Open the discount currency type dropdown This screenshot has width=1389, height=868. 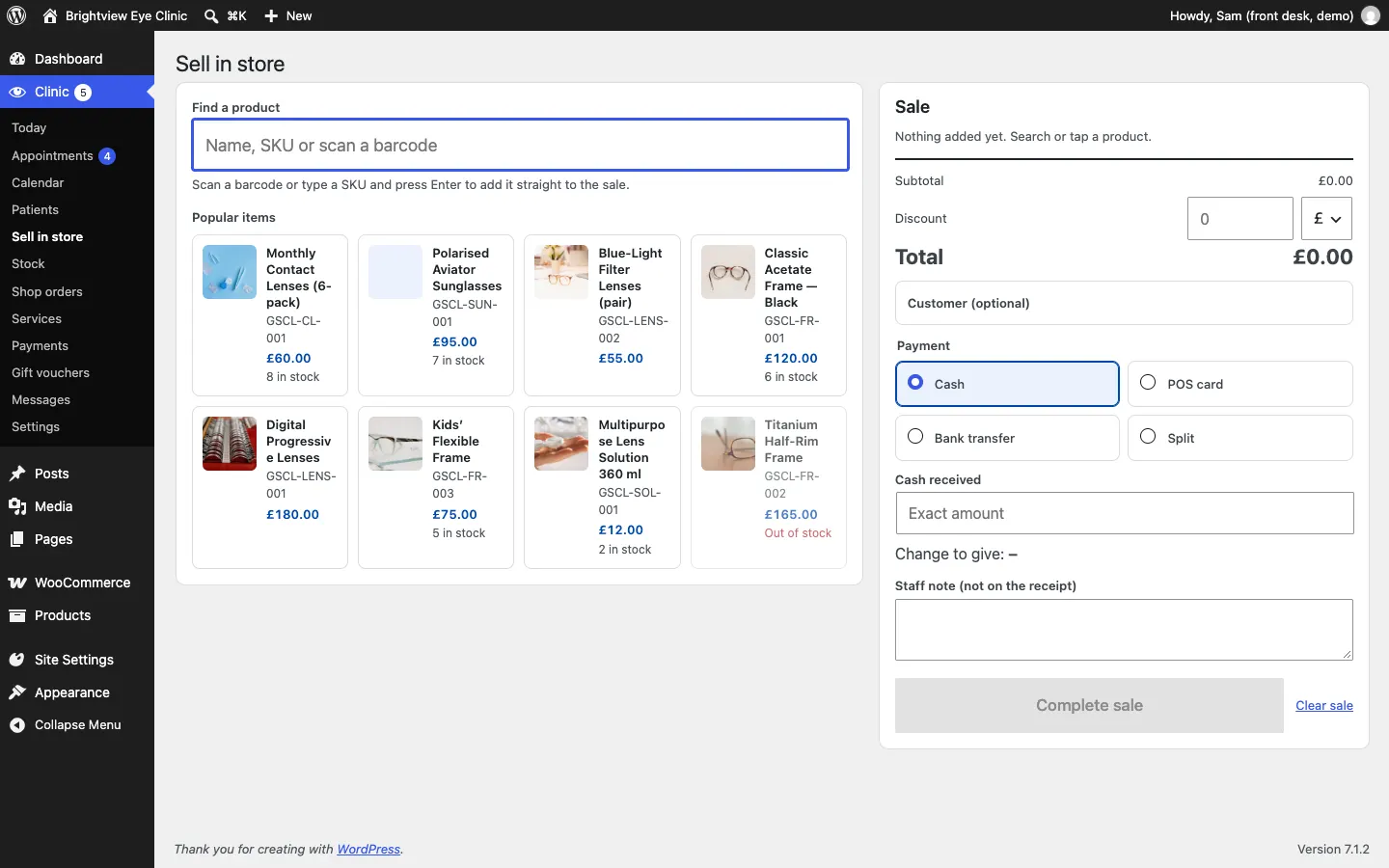[x=1327, y=219]
